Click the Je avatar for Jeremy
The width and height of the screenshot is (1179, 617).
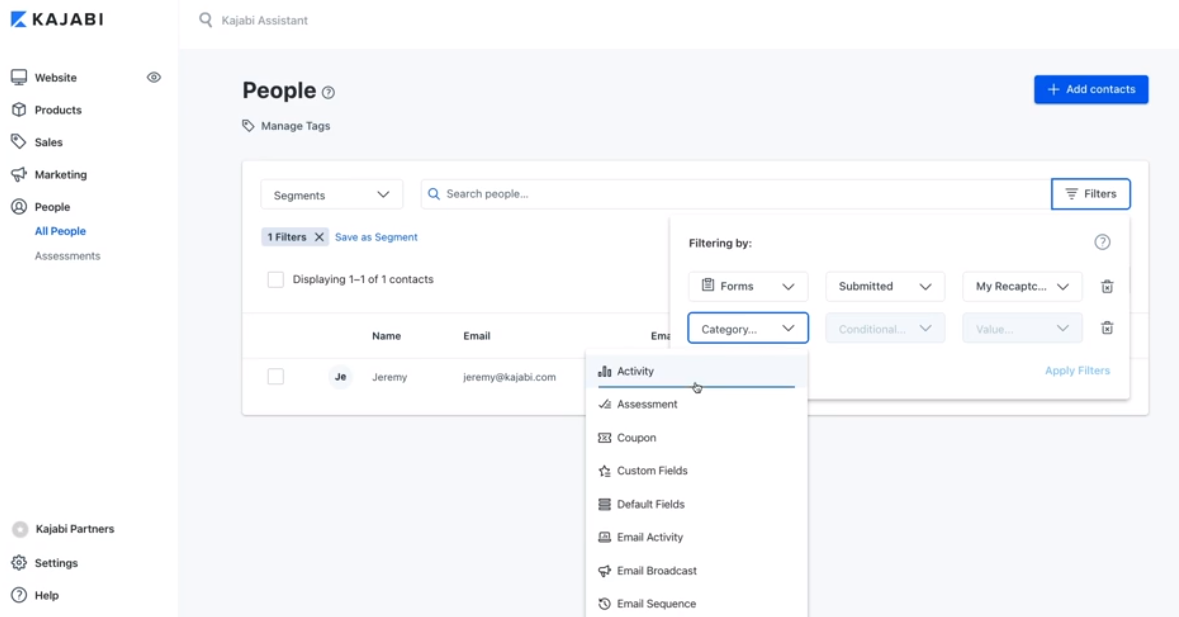[341, 377]
